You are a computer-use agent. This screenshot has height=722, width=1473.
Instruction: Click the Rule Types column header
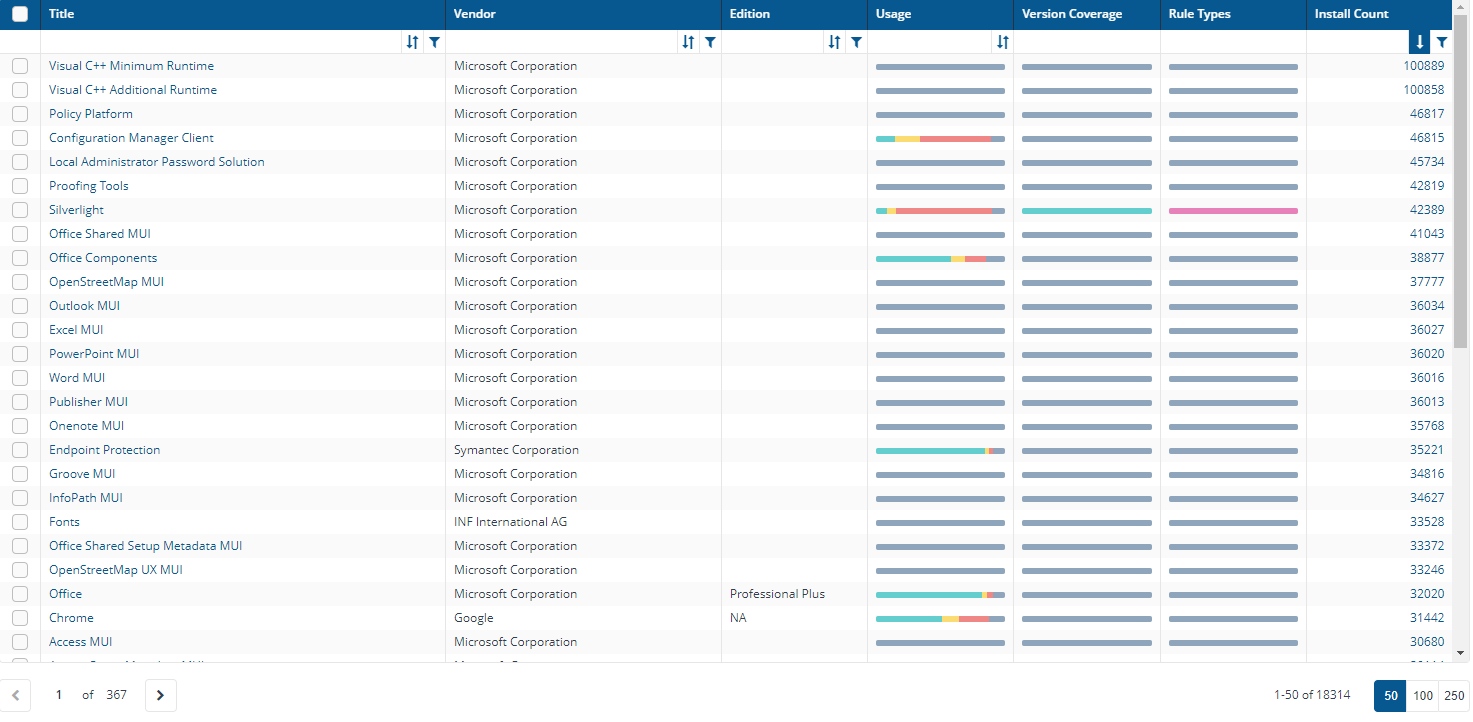pos(1233,14)
